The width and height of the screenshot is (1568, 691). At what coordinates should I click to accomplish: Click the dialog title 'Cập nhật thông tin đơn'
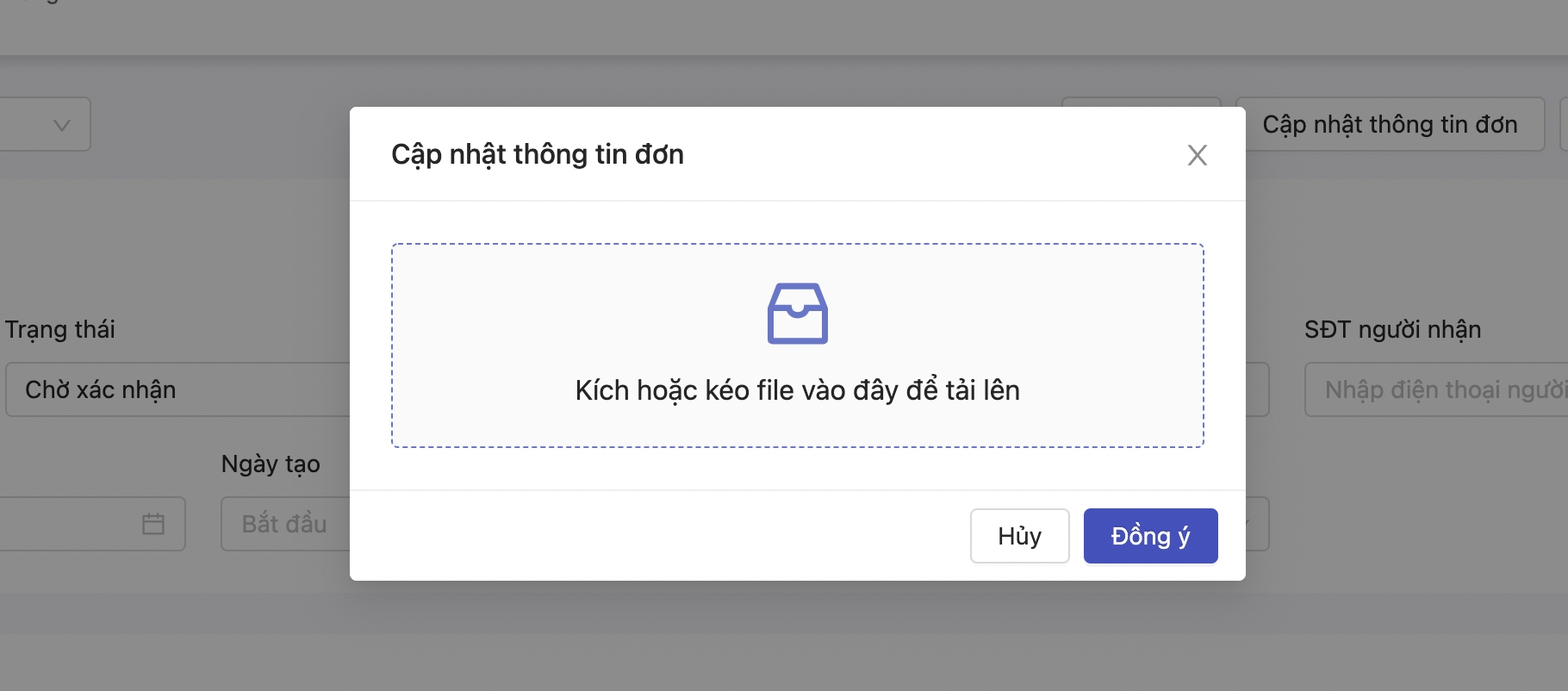click(x=537, y=154)
